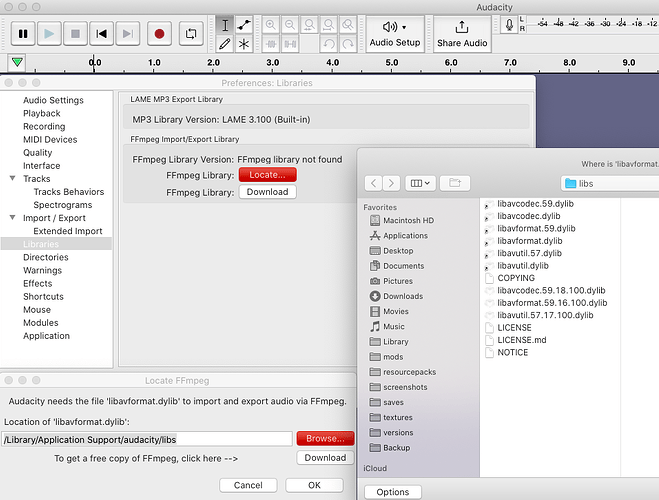Click the Undo arrow icon
The height and width of the screenshot is (500, 659).
coord(329,44)
